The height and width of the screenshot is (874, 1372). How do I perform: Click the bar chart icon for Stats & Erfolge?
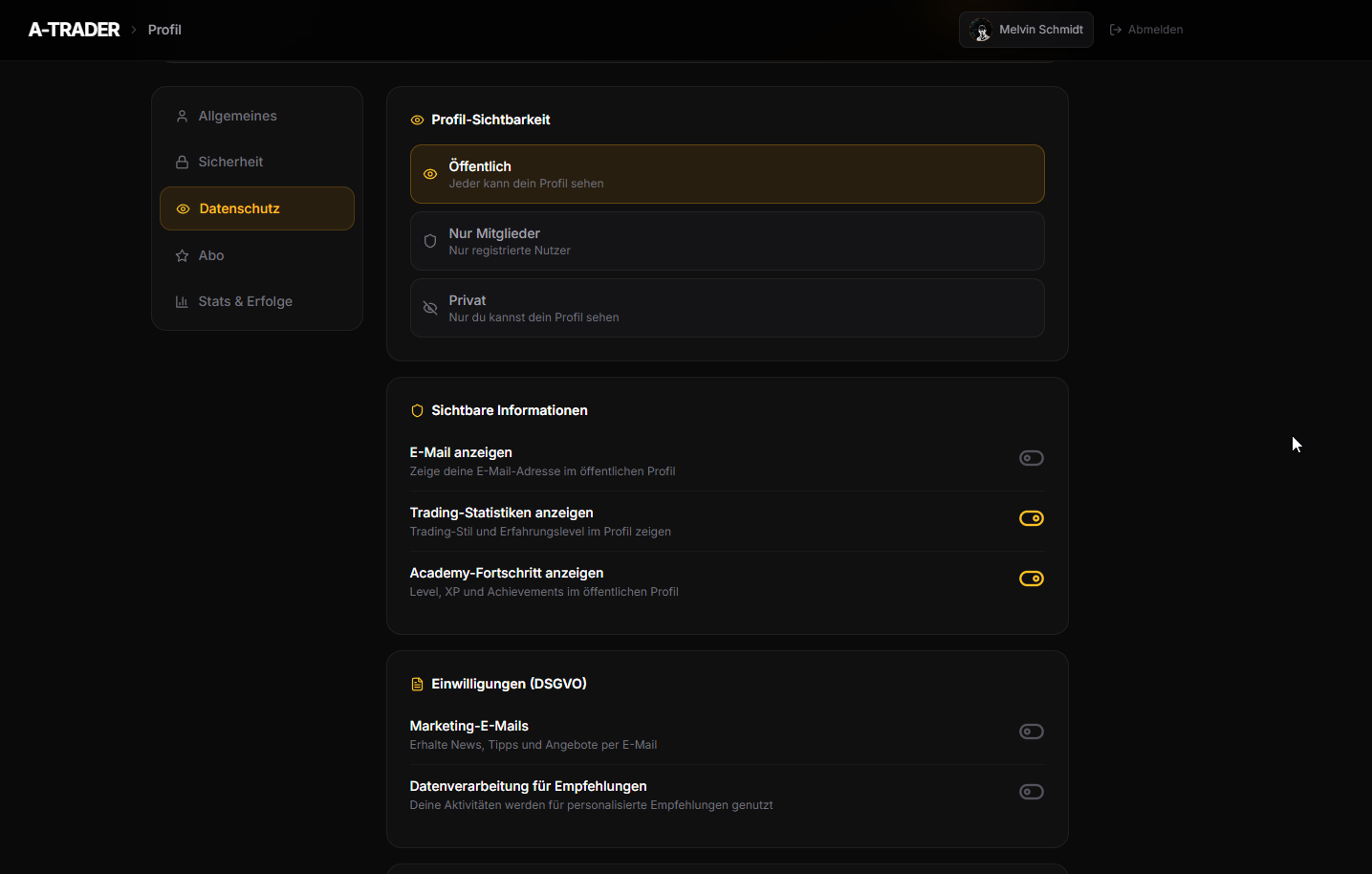click(x=182, y=302)
